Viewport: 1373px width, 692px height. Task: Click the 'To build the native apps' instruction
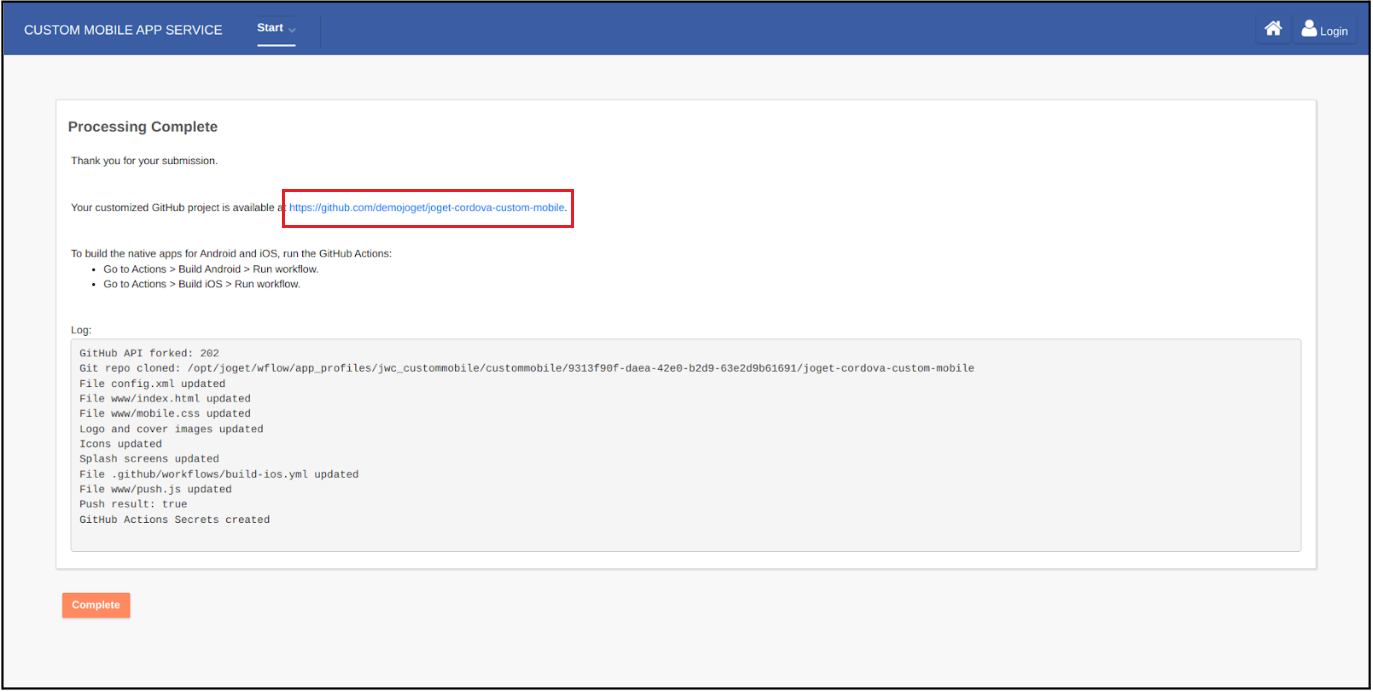point(231,254)
